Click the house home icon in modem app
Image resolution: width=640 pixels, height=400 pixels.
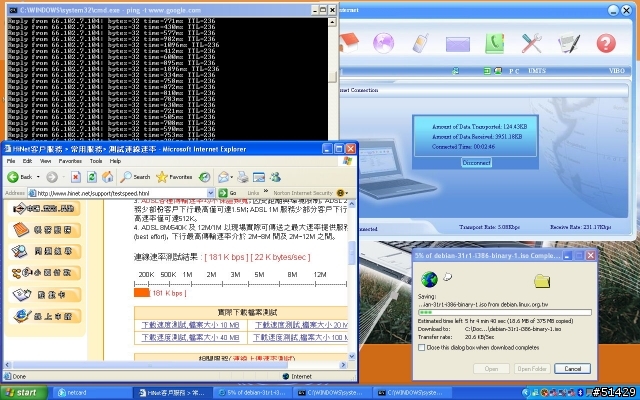[349, 43]
